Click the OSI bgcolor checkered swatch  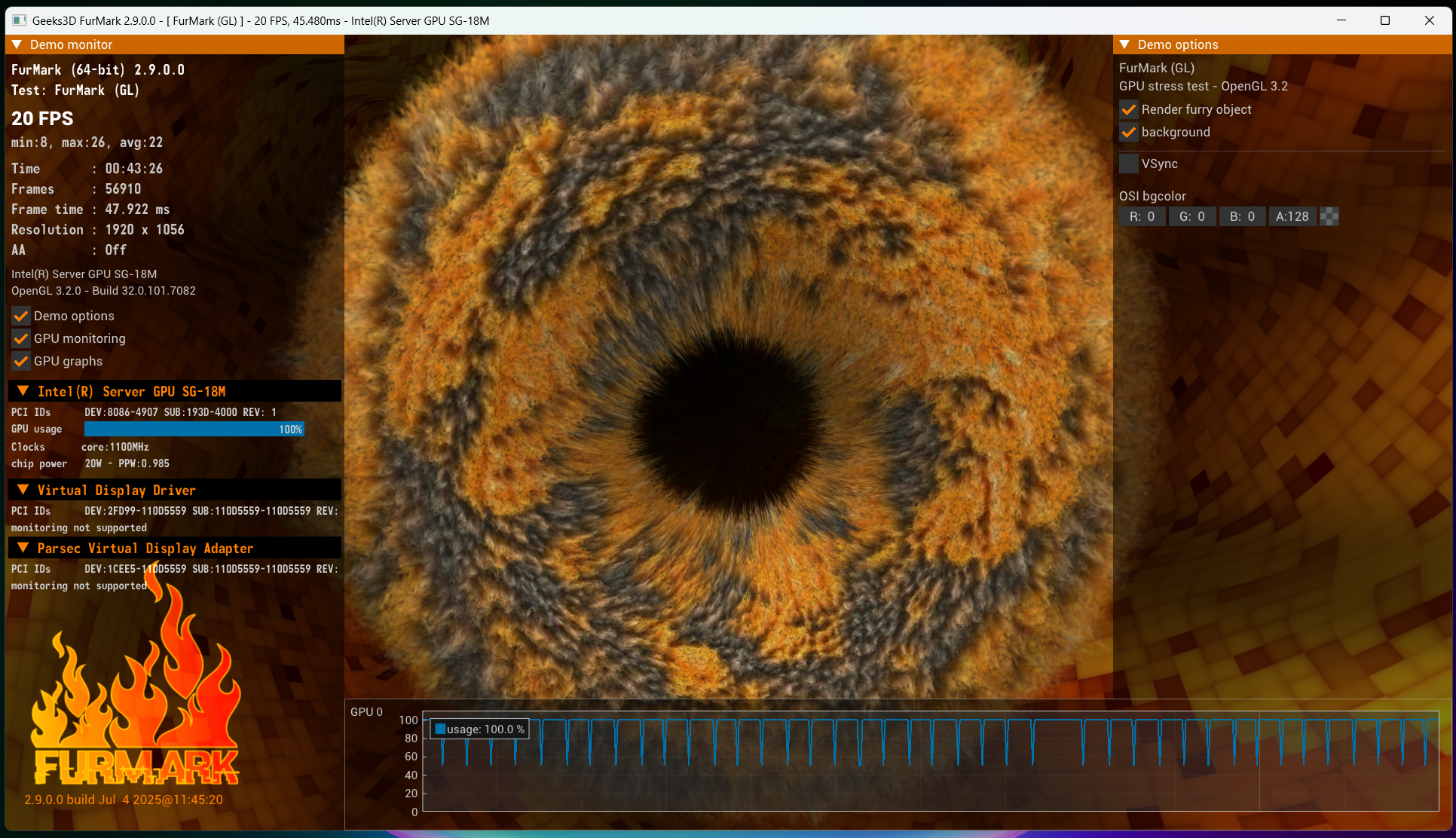coord(1329,217)
